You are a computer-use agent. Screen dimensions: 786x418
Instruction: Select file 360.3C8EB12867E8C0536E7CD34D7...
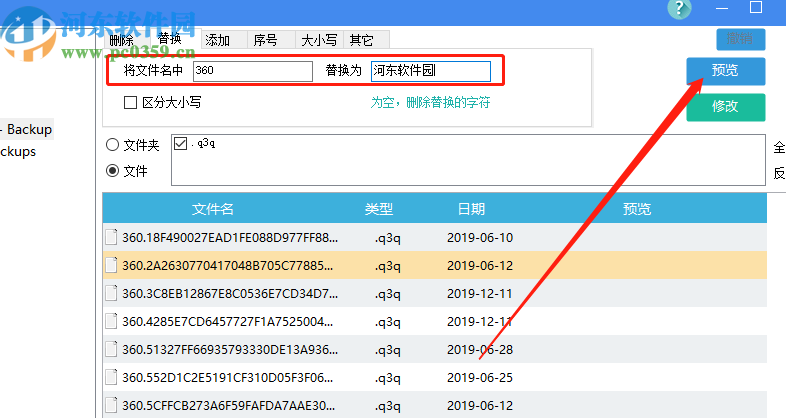tap(230, 294)
